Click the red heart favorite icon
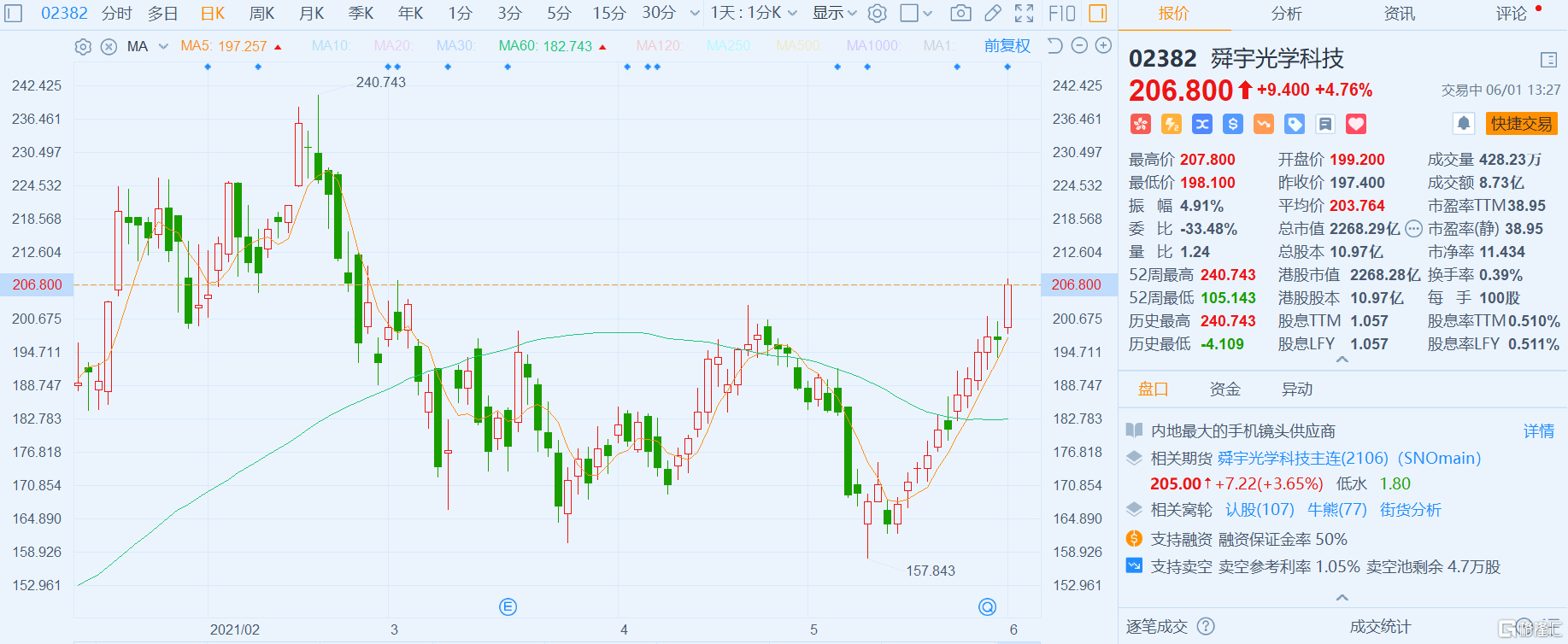This screenshot has height=644, width=1568. click(x=1356, y=124)
